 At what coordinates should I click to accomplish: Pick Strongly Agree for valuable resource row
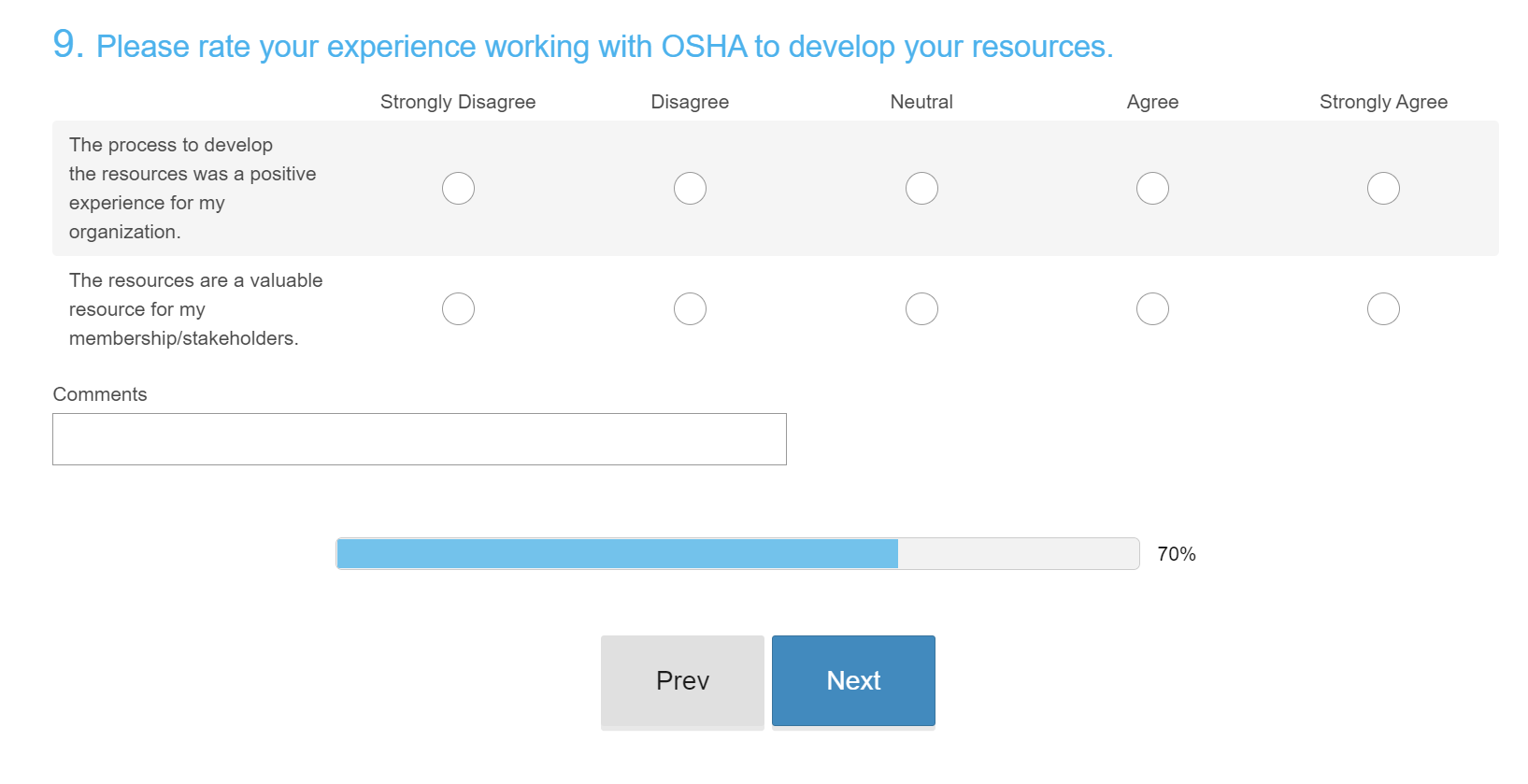point(1383,309)
